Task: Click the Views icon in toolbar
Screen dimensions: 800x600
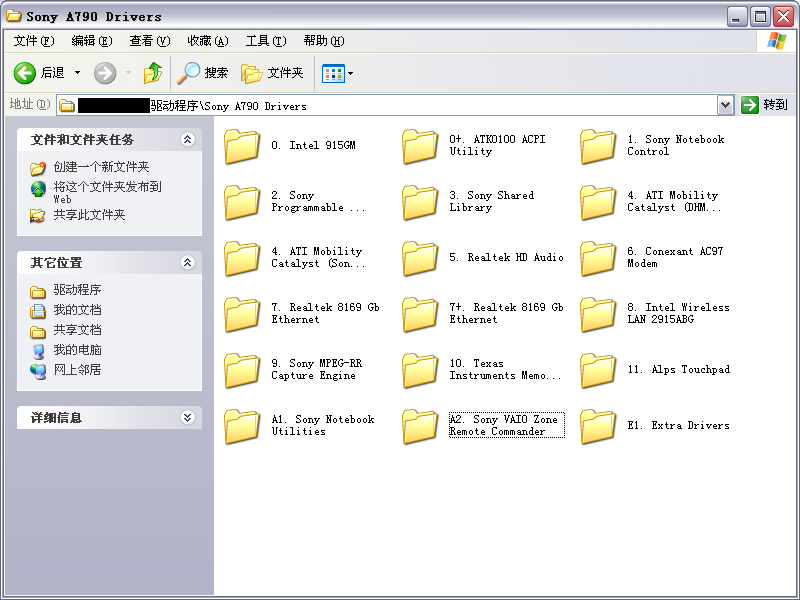Action: point(333,73)
